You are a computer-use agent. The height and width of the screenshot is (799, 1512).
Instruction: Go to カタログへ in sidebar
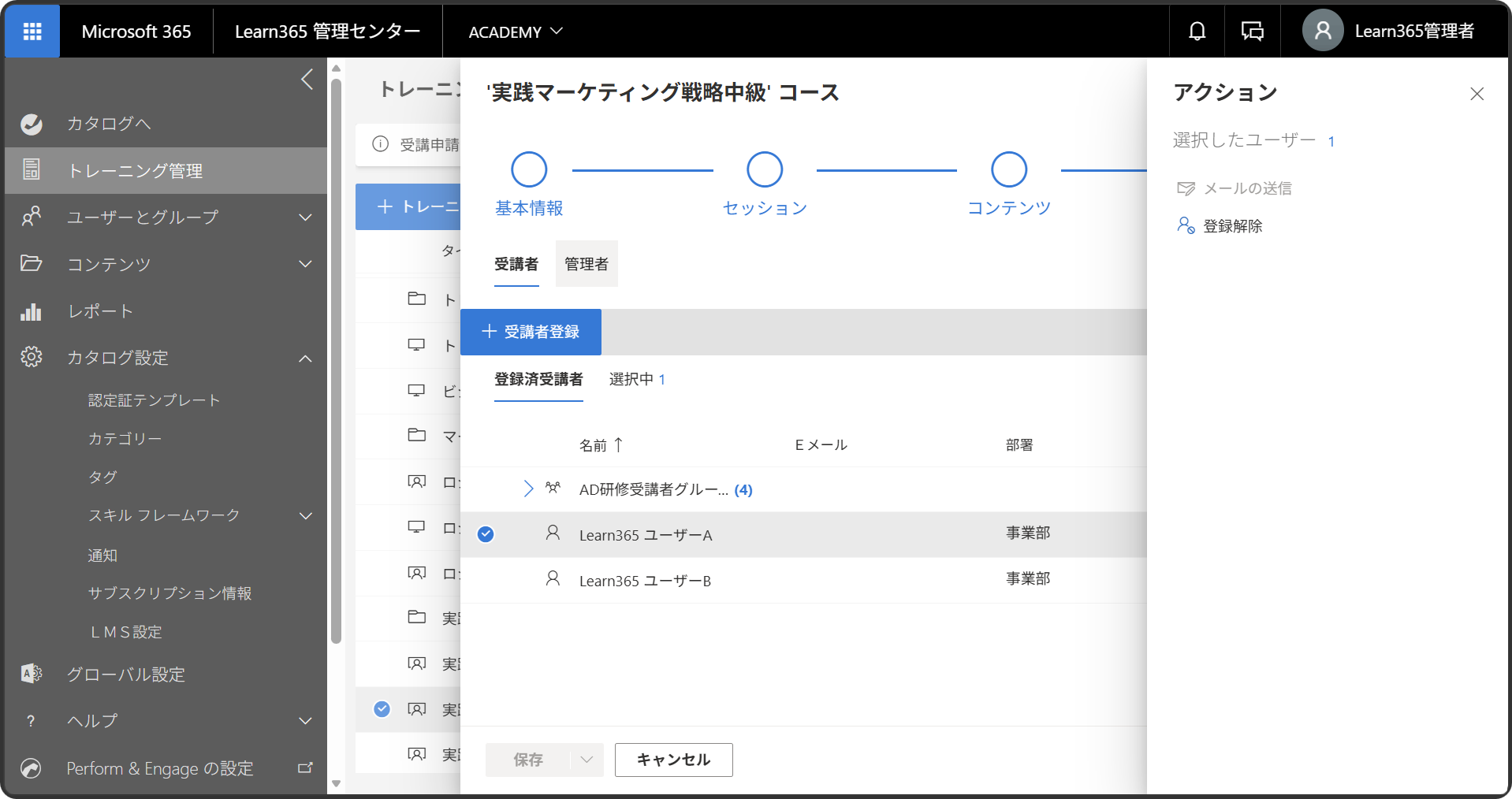[166, 124]
